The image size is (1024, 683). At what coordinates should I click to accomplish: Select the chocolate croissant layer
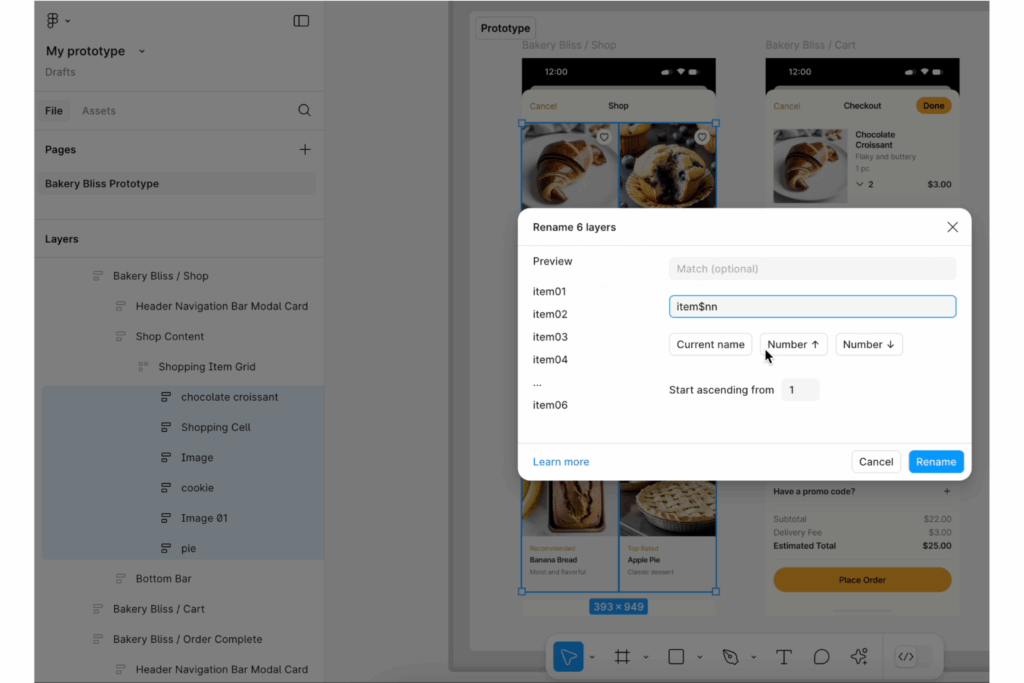pyautogui.click(x=227, y=397)
